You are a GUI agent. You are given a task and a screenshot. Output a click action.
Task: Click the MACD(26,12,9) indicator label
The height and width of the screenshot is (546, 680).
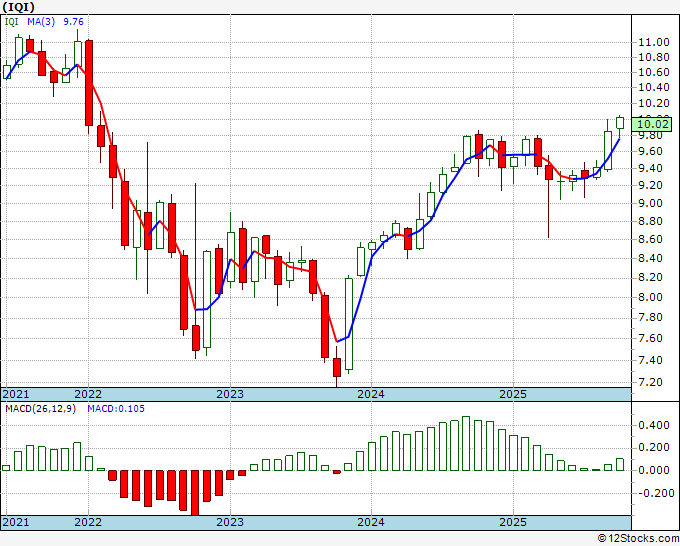tap(40, 409)
